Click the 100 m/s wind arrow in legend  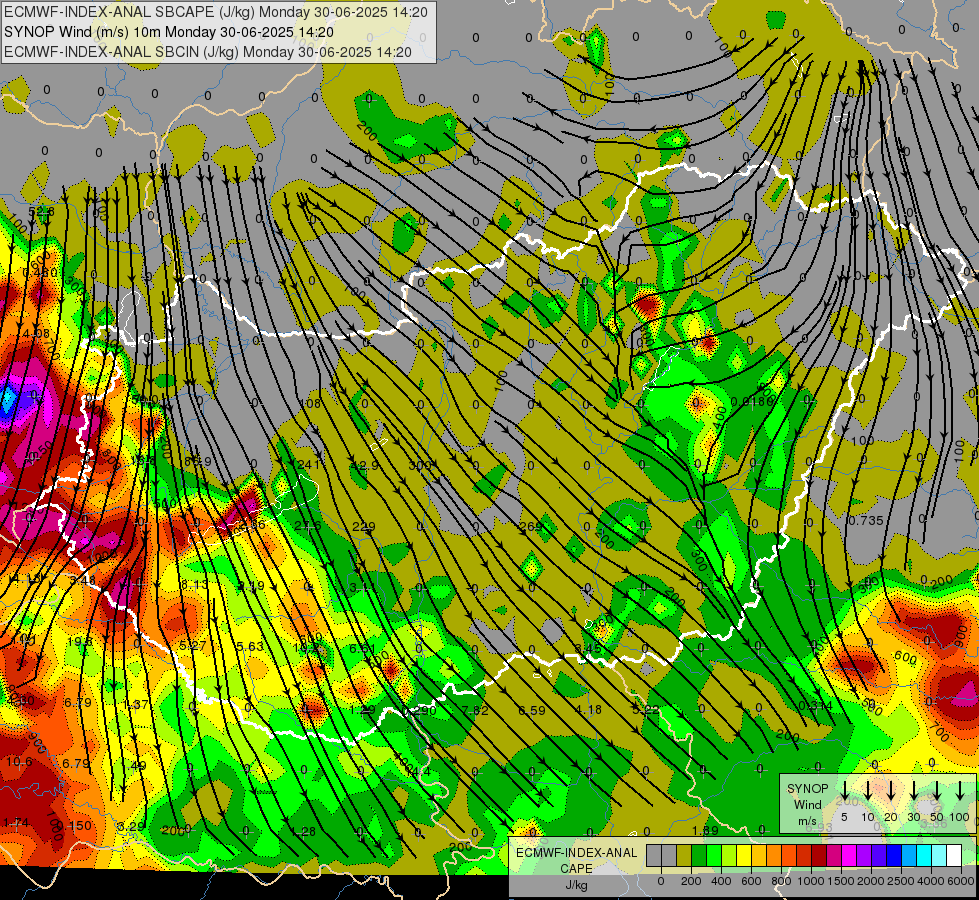[x=960, y=791]
